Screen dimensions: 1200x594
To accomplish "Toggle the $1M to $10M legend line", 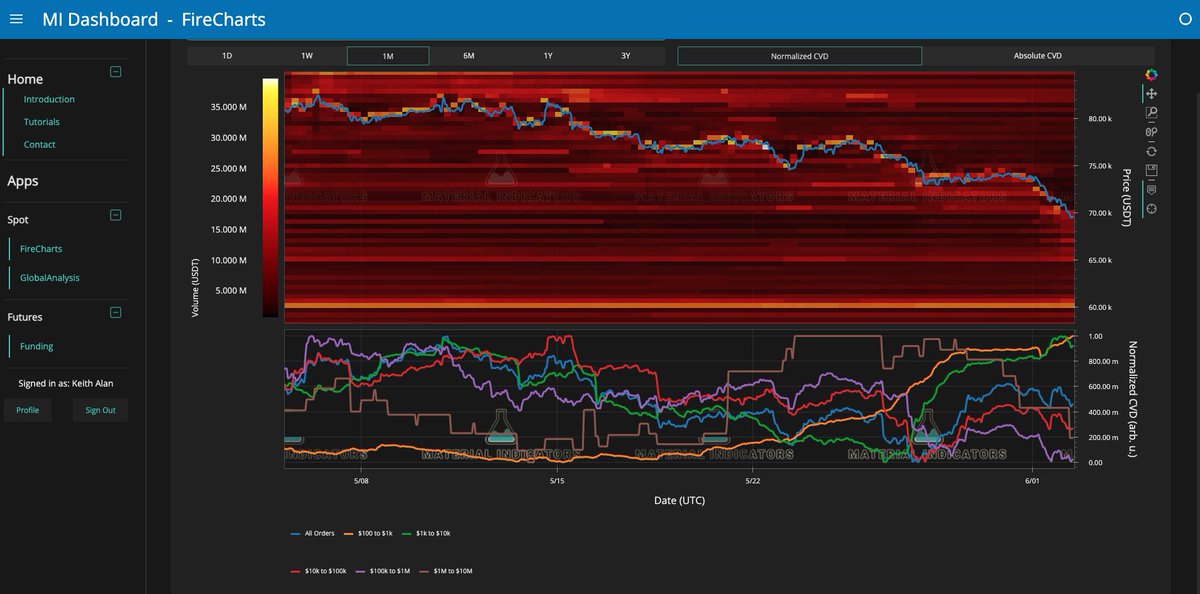I will tap(445, 571).
